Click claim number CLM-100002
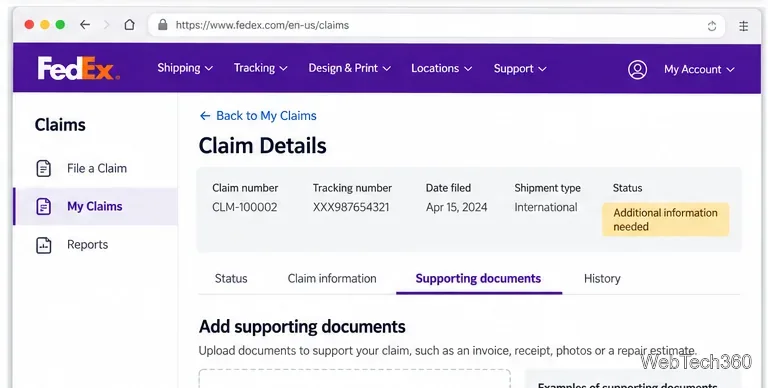Image resolution: width=768 pixels, height=388 pixels. [x=244, y=207]
